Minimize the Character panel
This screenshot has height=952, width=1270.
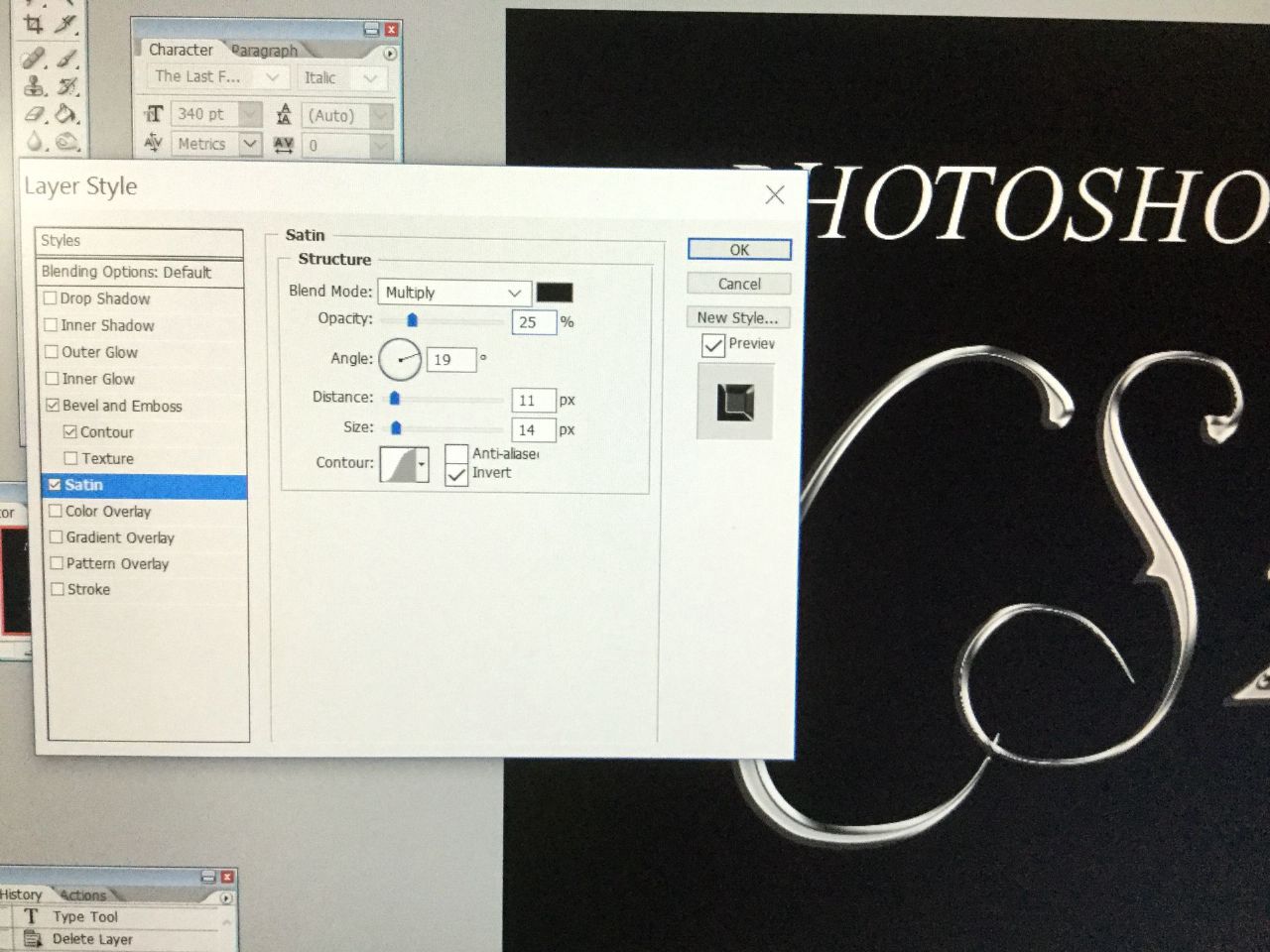coord(371,30)
